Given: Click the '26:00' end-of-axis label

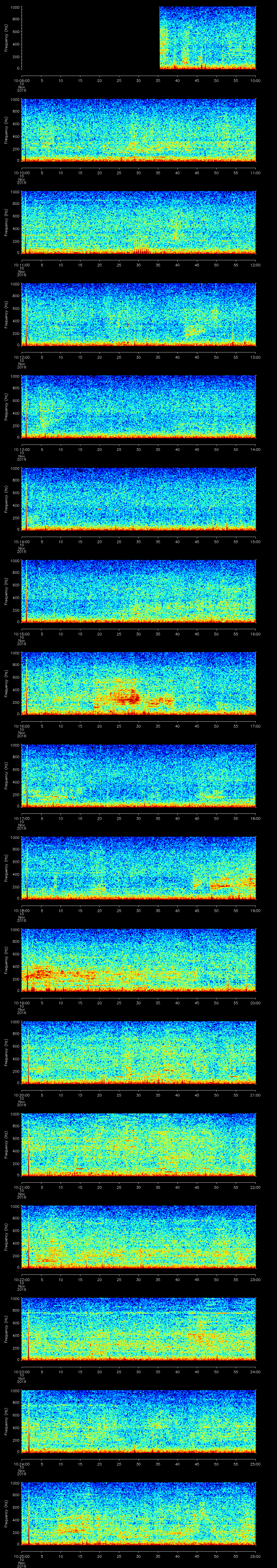Looking at the screenshot, I should [256, 1556].
